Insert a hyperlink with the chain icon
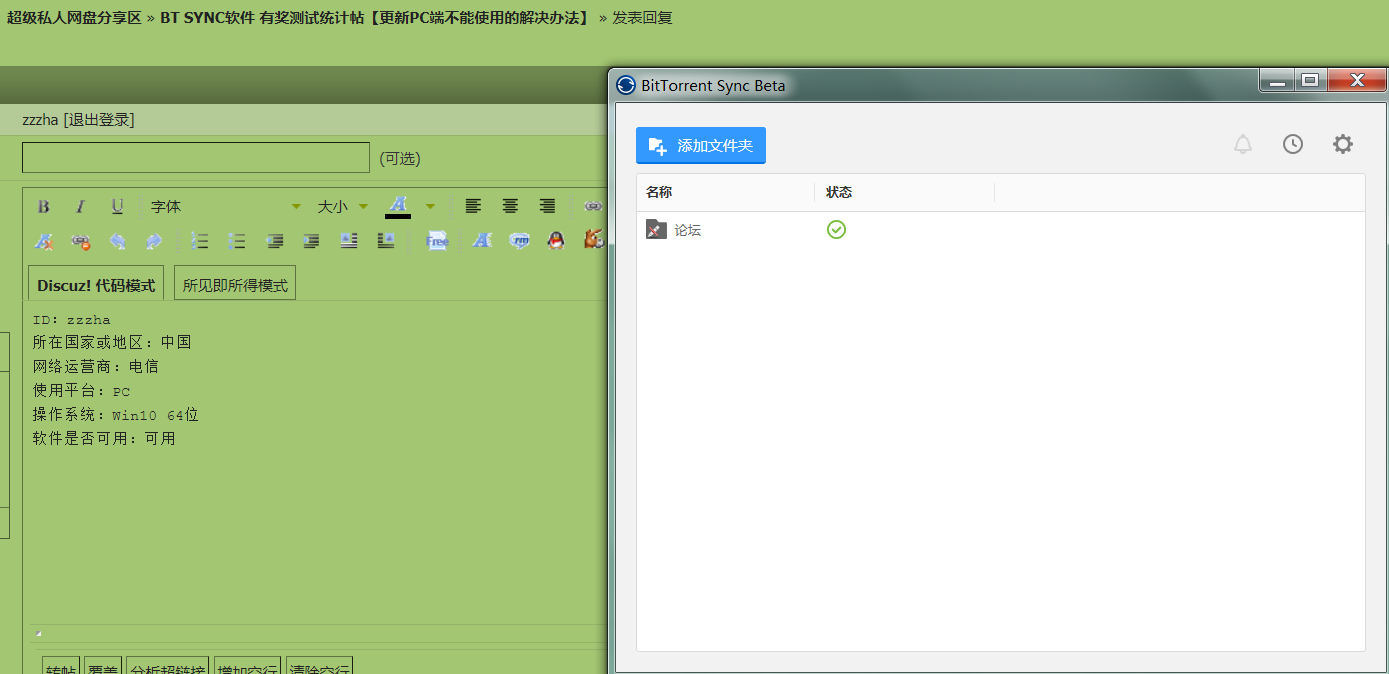The width and height of the screenshot is (1389, 674). click(593, 207)
